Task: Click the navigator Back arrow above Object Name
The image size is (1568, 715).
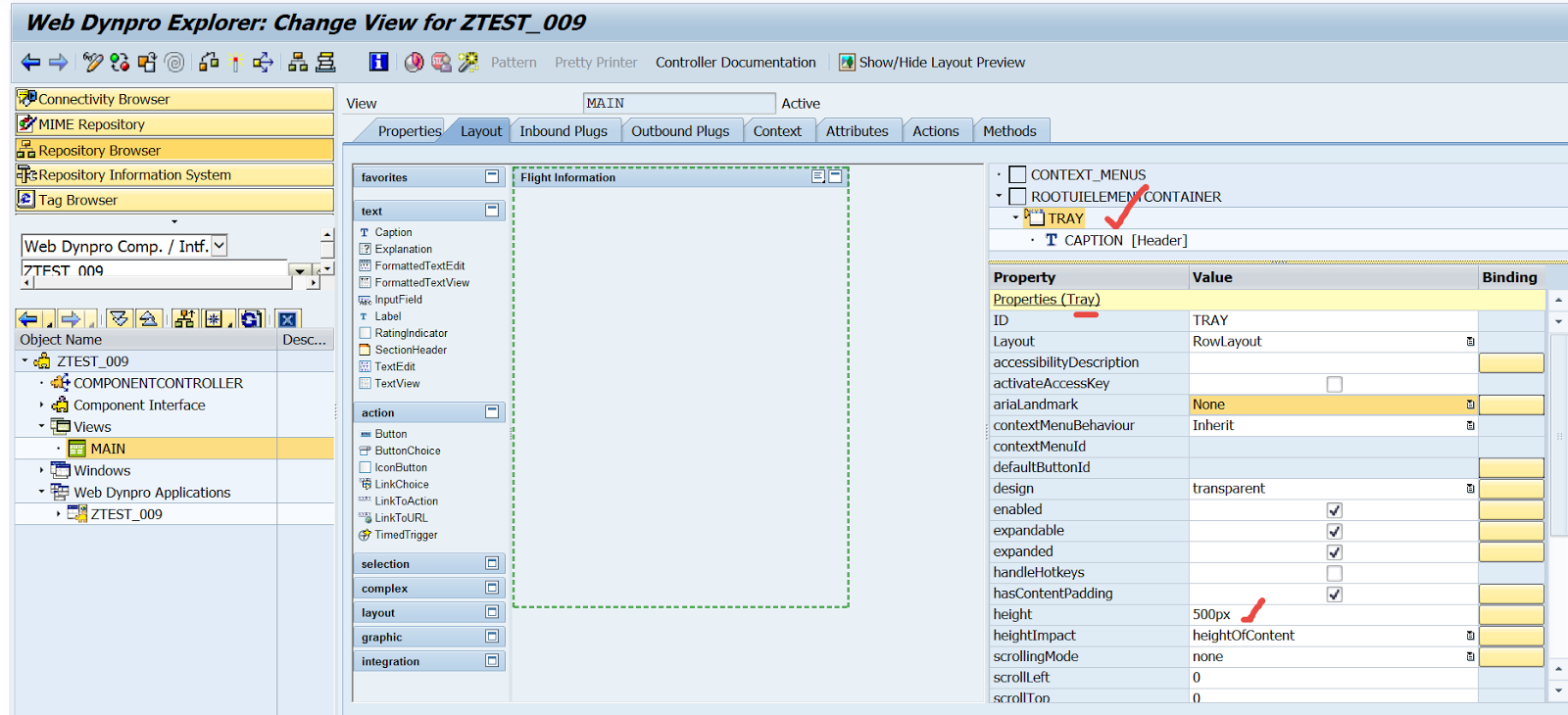Action: (28, 319)
